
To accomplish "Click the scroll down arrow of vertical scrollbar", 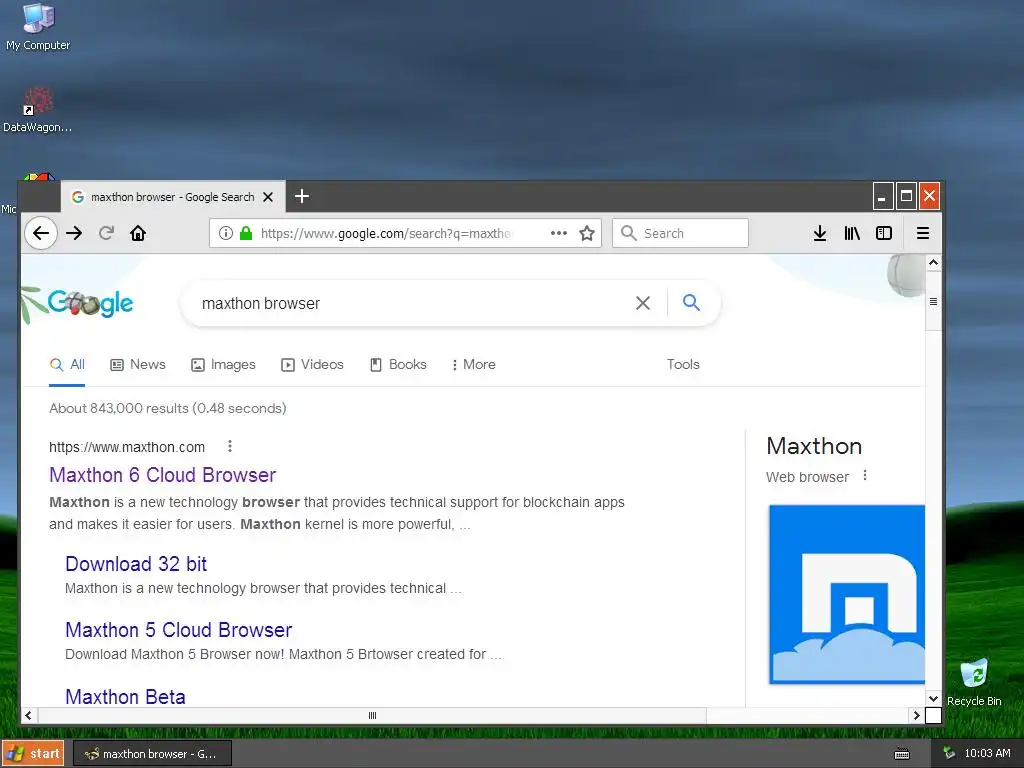I will coord(933,698).
